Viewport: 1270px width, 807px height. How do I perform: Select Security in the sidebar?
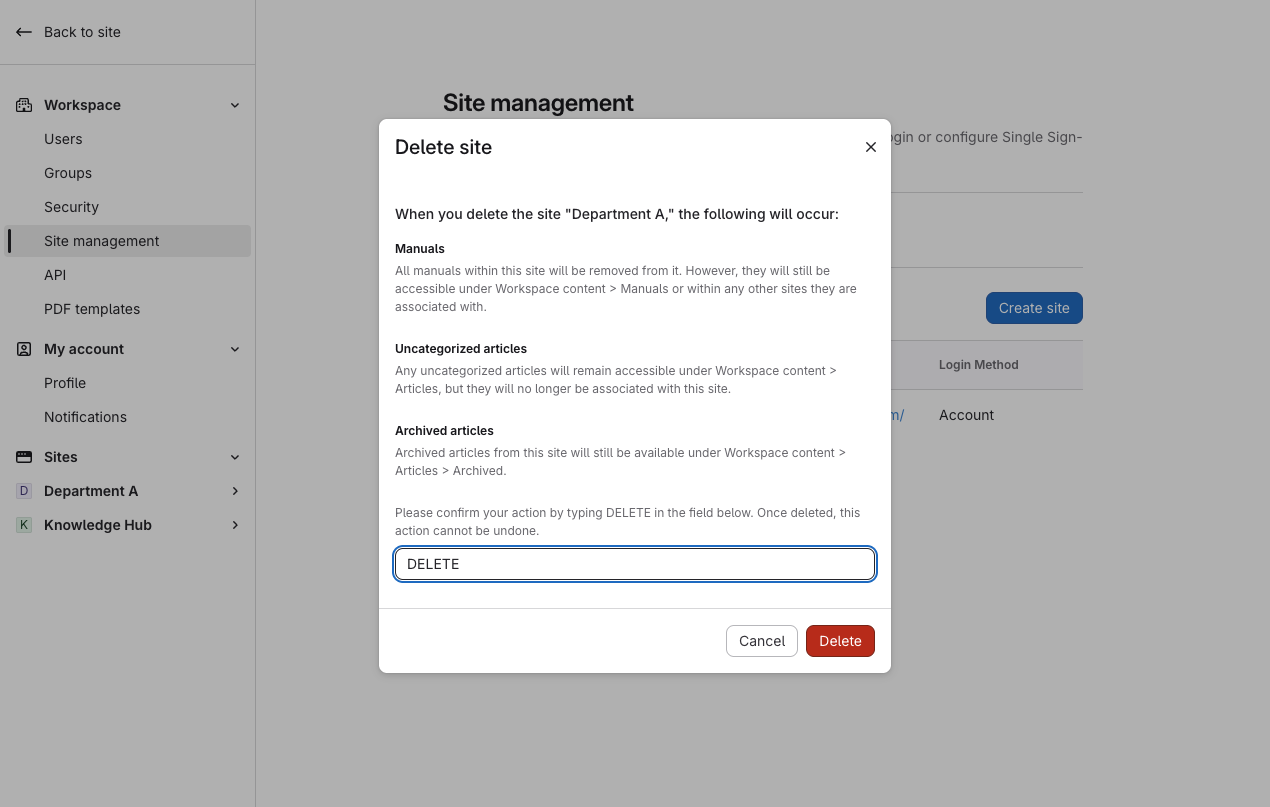pyautogui.click(x=71, y=207)
